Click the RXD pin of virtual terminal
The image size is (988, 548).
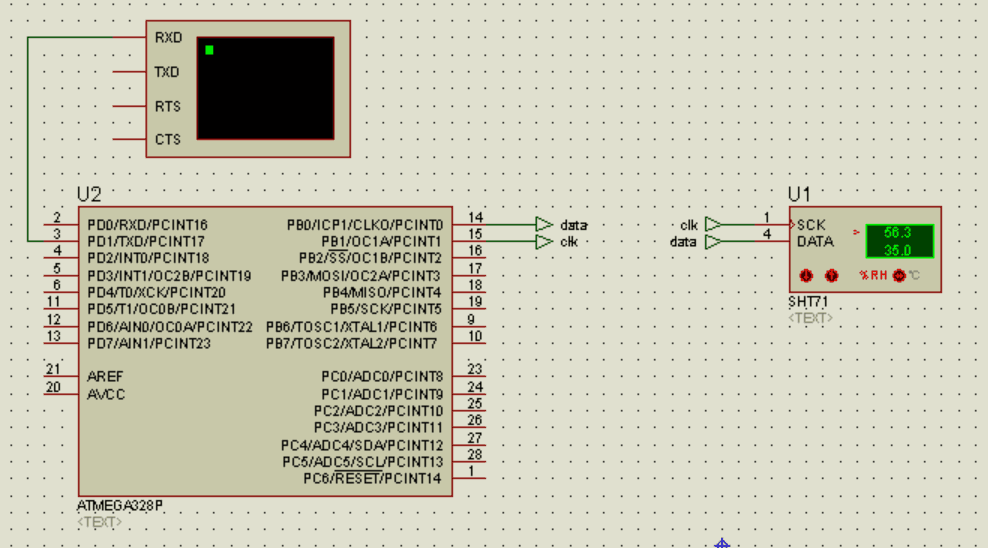tap(167, 38)
